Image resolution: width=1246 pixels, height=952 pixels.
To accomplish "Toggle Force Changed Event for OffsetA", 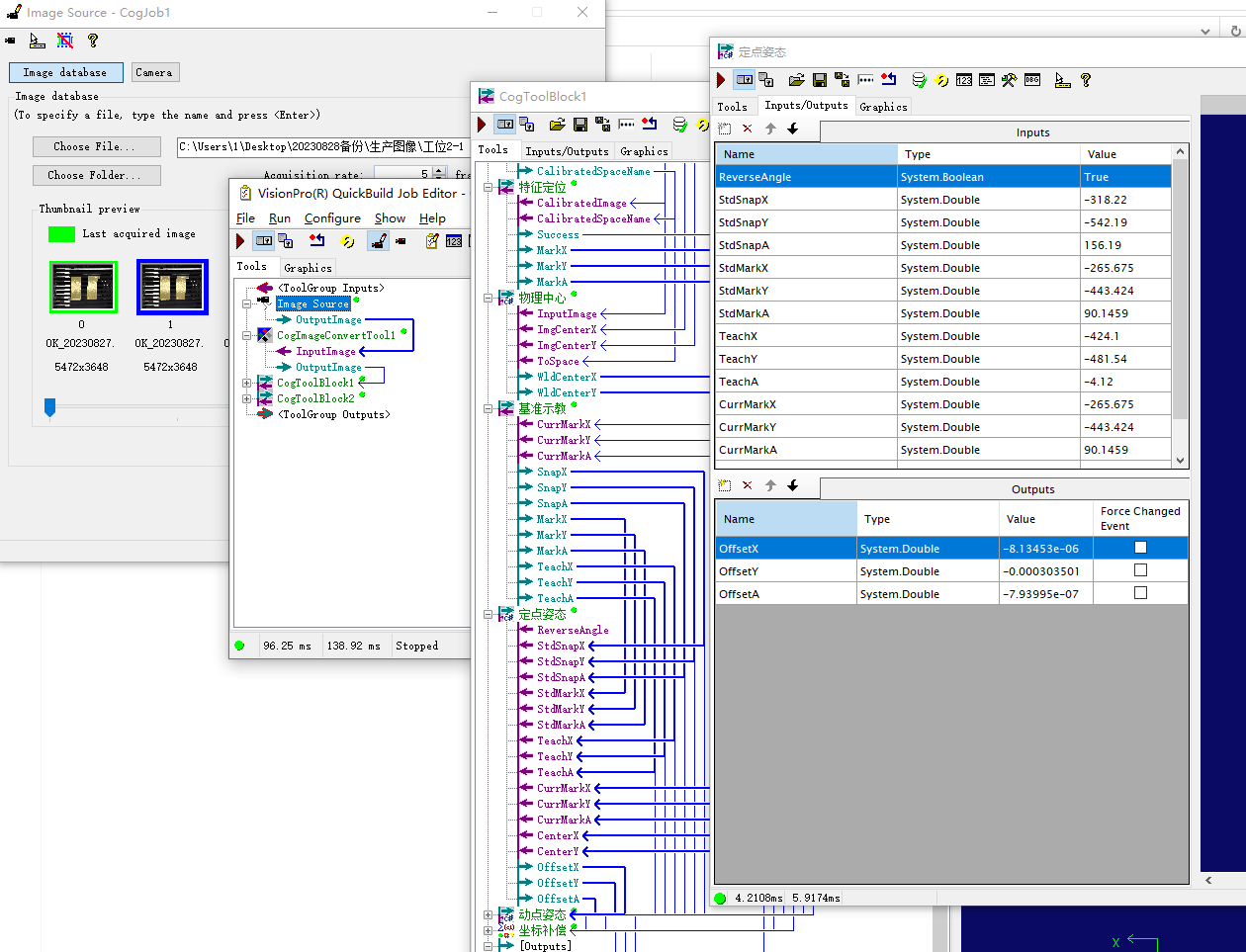I will click(1140, 593).
